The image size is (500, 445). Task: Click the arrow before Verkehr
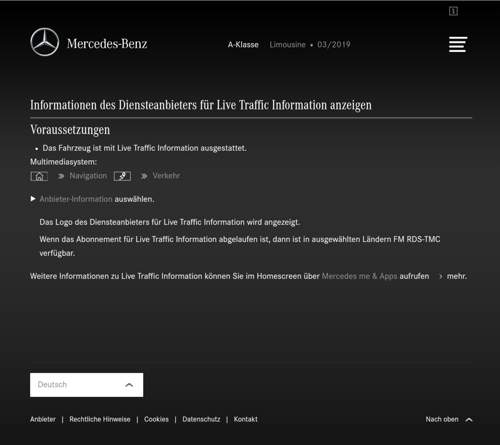coord(144,176)
